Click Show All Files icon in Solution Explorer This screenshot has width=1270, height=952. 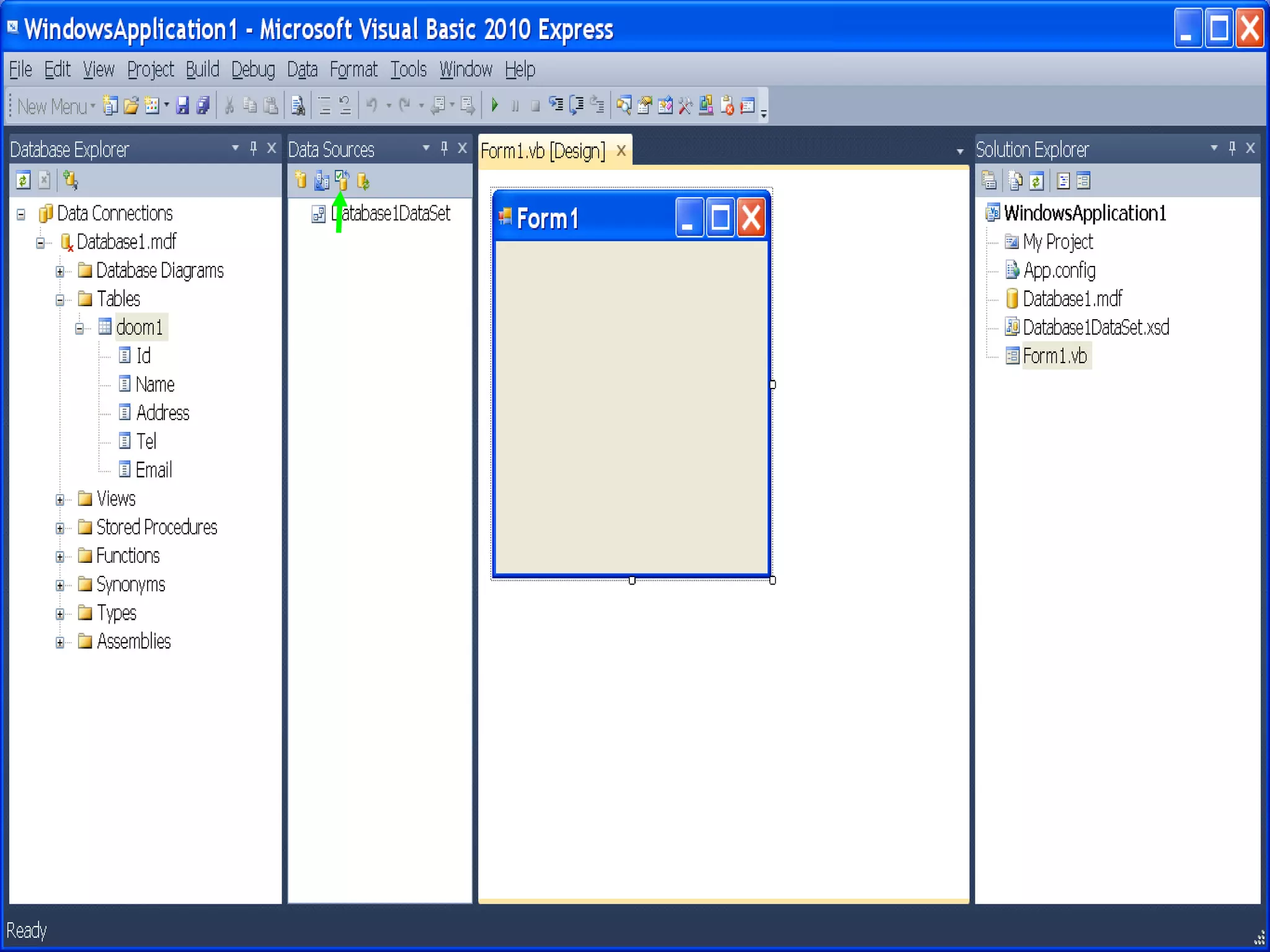coord(1015,181)
